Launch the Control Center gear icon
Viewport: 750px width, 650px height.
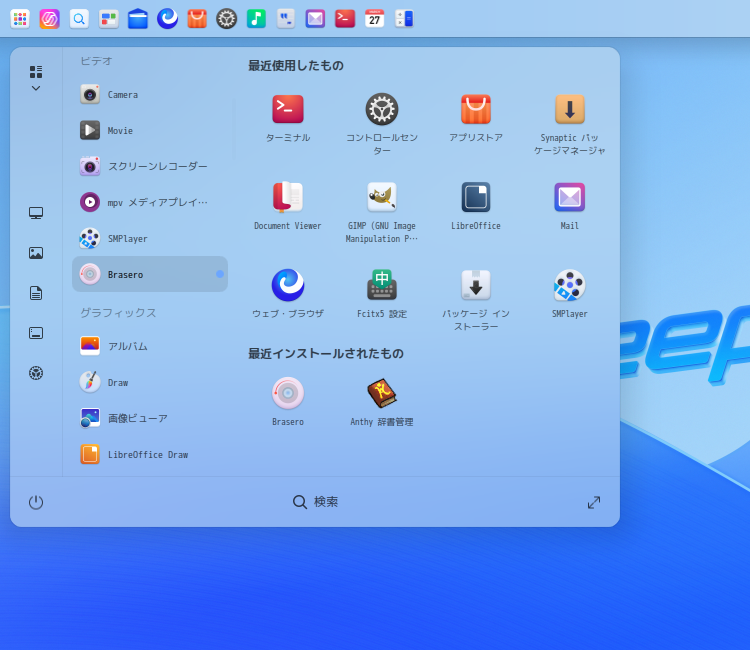pyautogui.click(x=382, y=110)
